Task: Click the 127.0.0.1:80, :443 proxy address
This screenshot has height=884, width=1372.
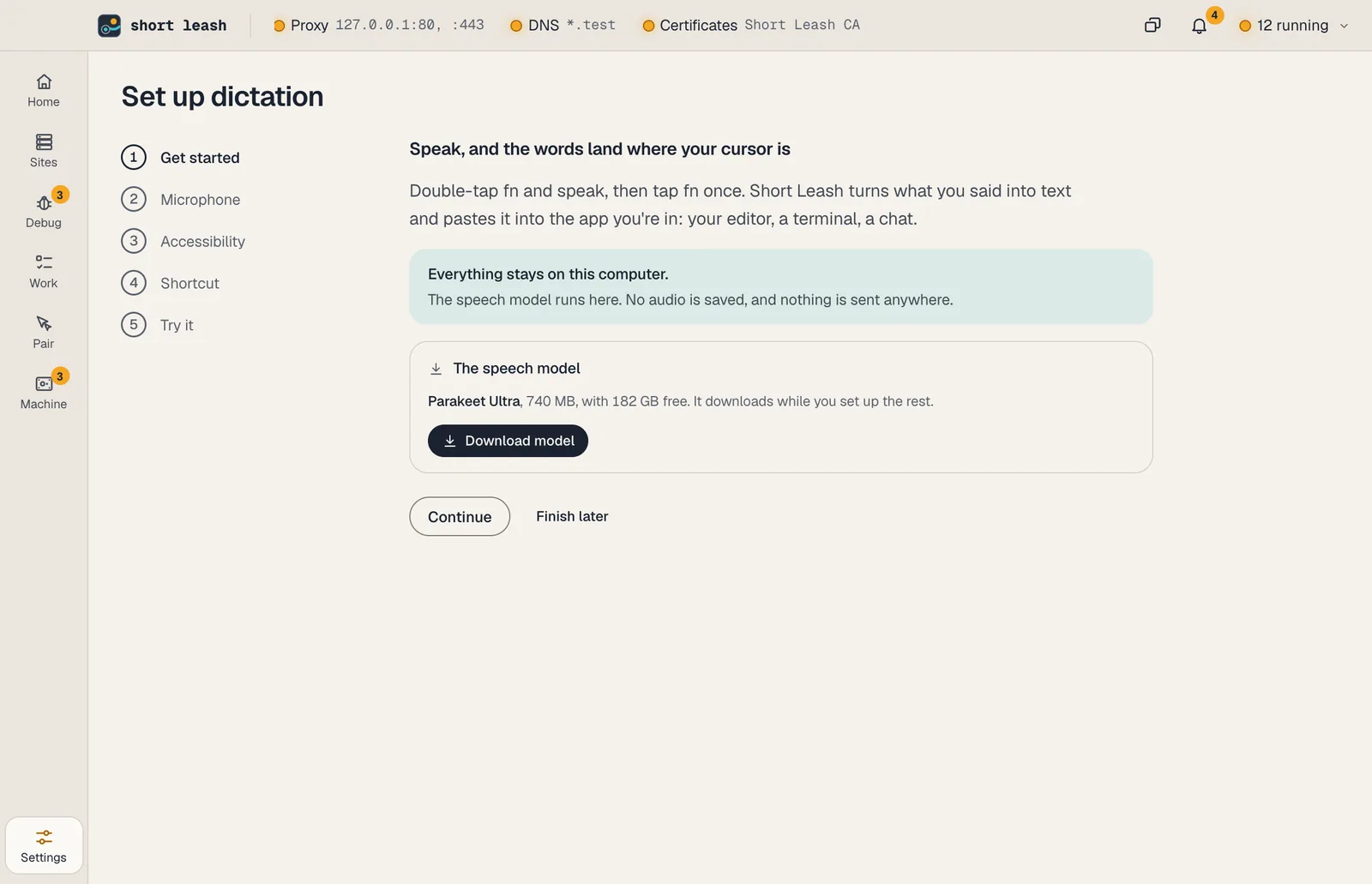Action: (x=410, y=25)
